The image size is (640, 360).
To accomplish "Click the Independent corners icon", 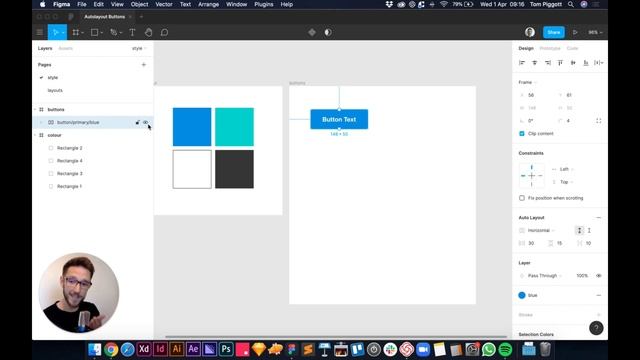I will 599,121.
